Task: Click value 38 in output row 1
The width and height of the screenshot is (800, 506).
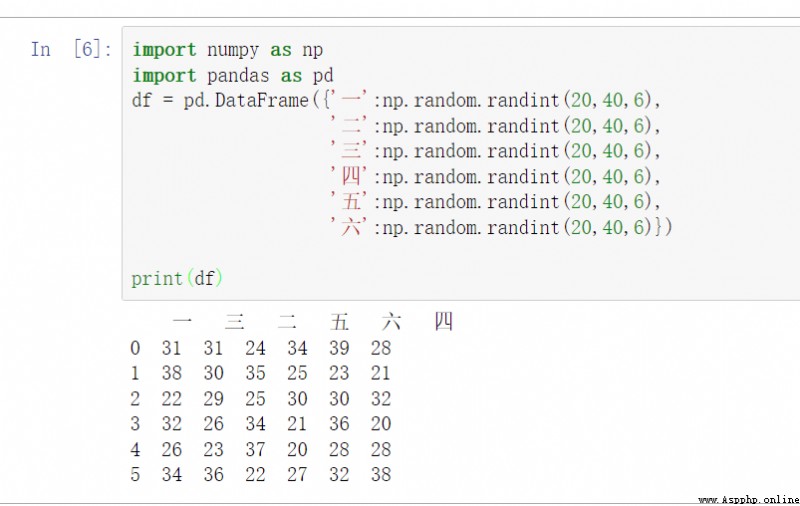Action: 171,373
